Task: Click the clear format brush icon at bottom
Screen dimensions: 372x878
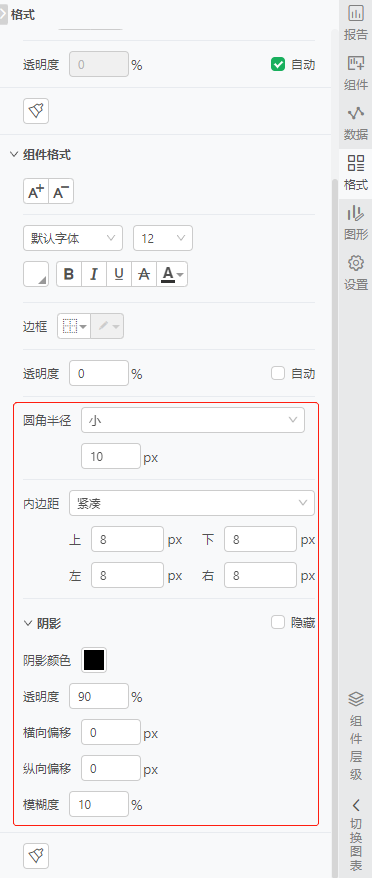Action: click(36, 856)
